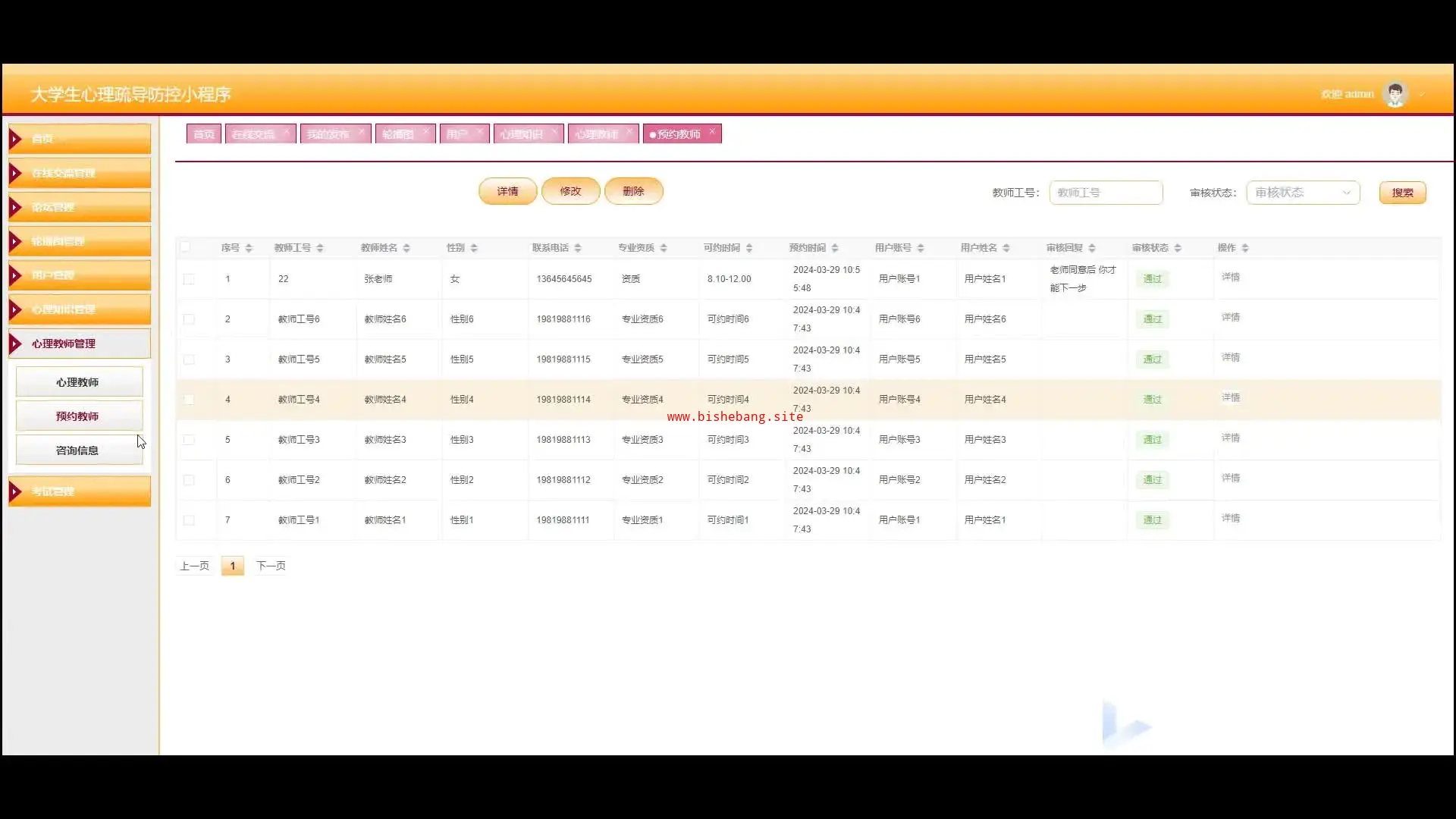Open the 咨询信息 submenu item
Image resolution: width=1456 pixels, height=819 pixels.
pyautogui.click(x=77, y=450)
